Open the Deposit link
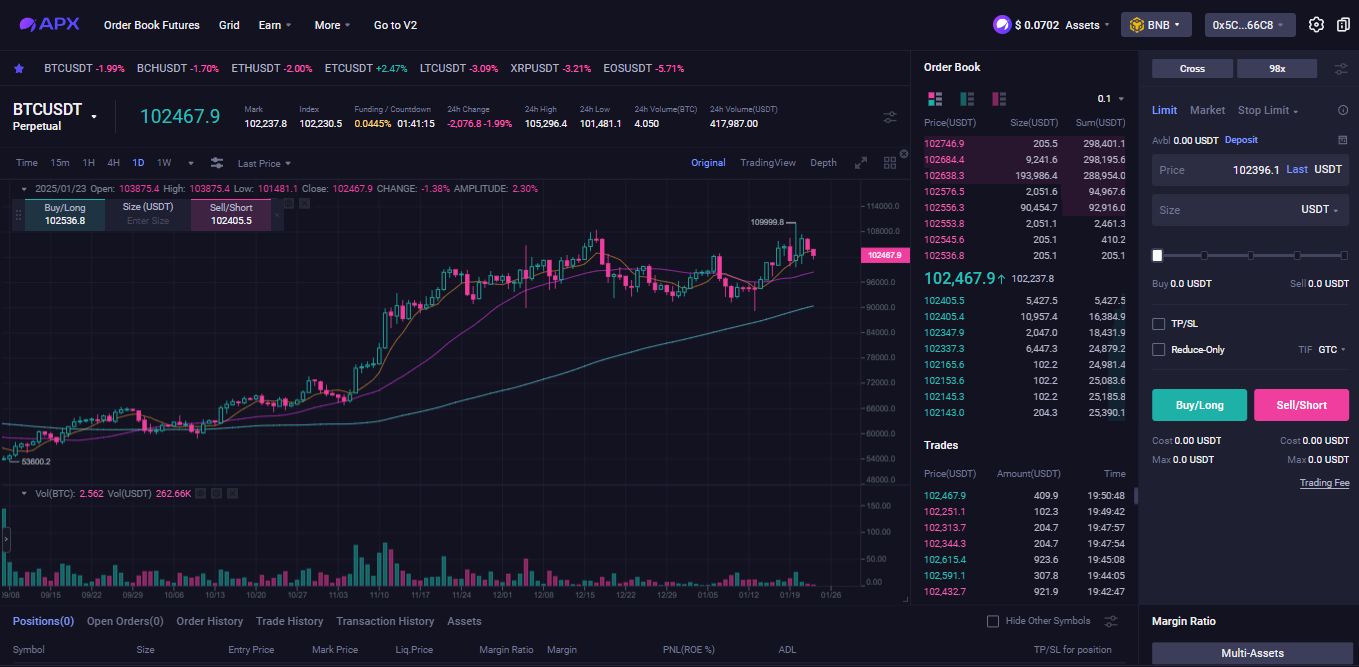This screenshot has width=1359, height=667. point(1240,139)
